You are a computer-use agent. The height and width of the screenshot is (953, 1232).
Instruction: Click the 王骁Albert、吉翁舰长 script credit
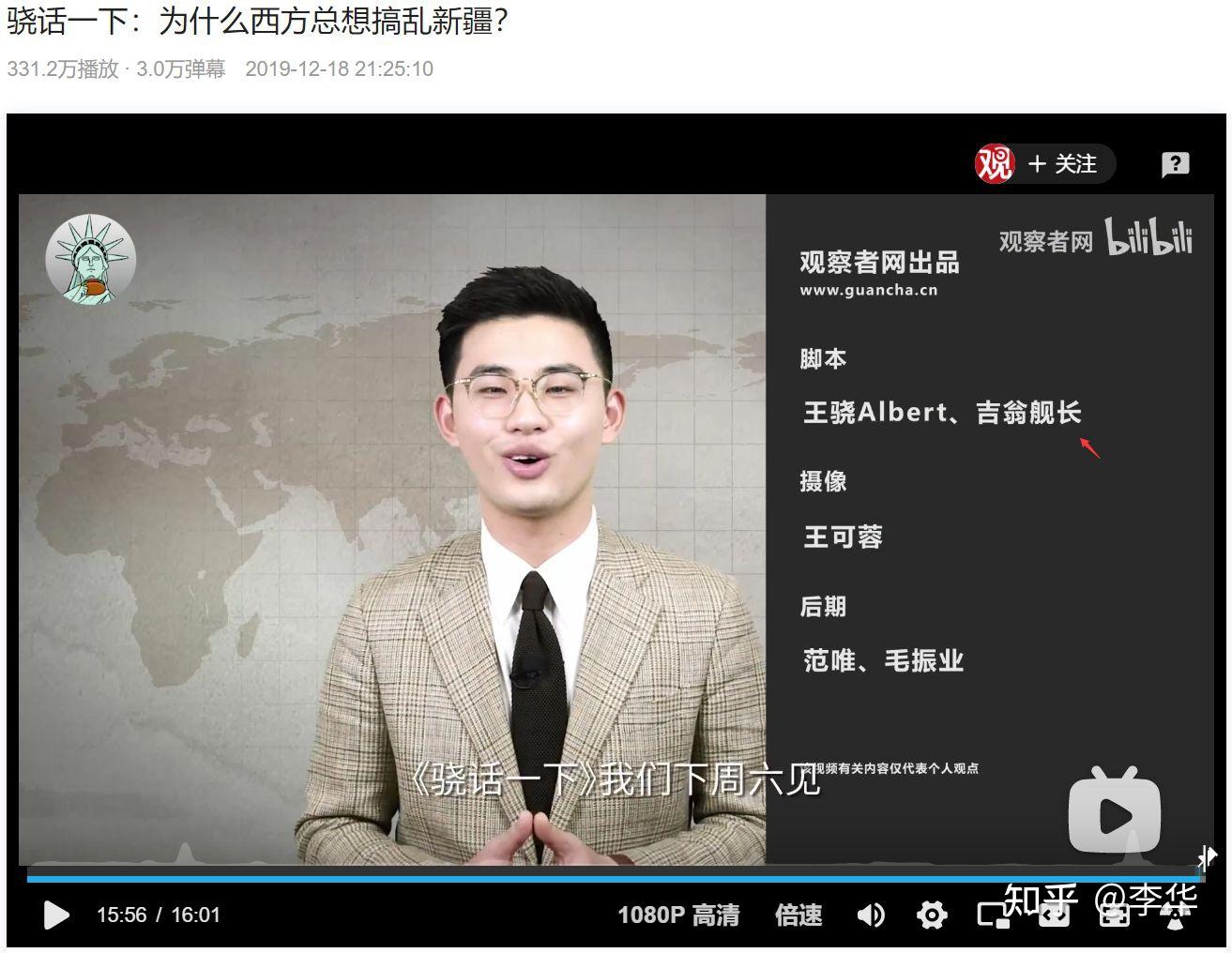(942, 412)
